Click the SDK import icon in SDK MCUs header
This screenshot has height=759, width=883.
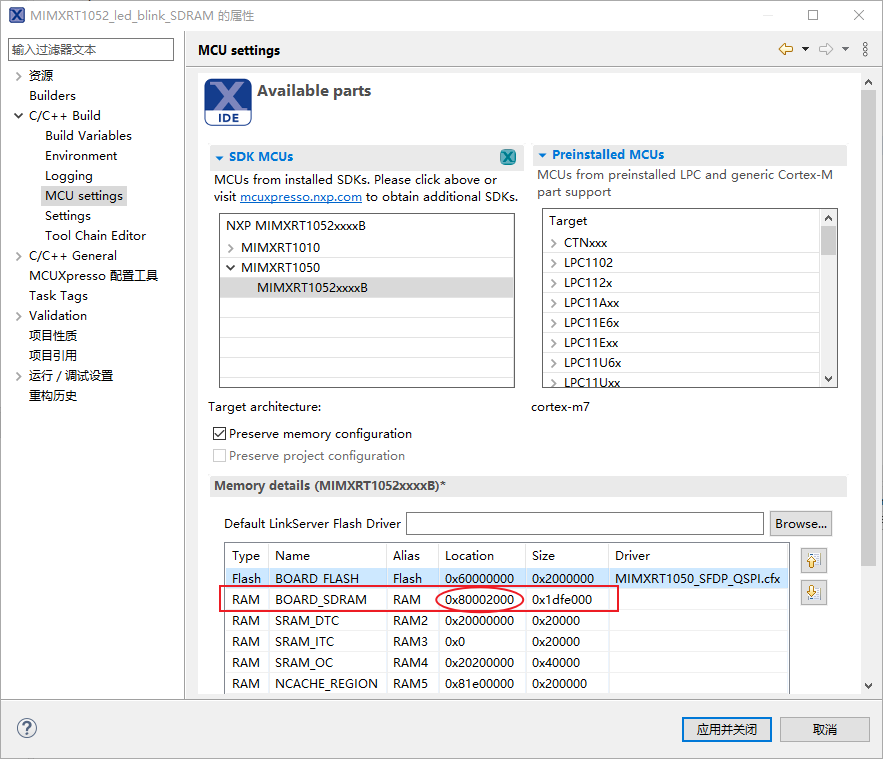click(x=508, y=157)
